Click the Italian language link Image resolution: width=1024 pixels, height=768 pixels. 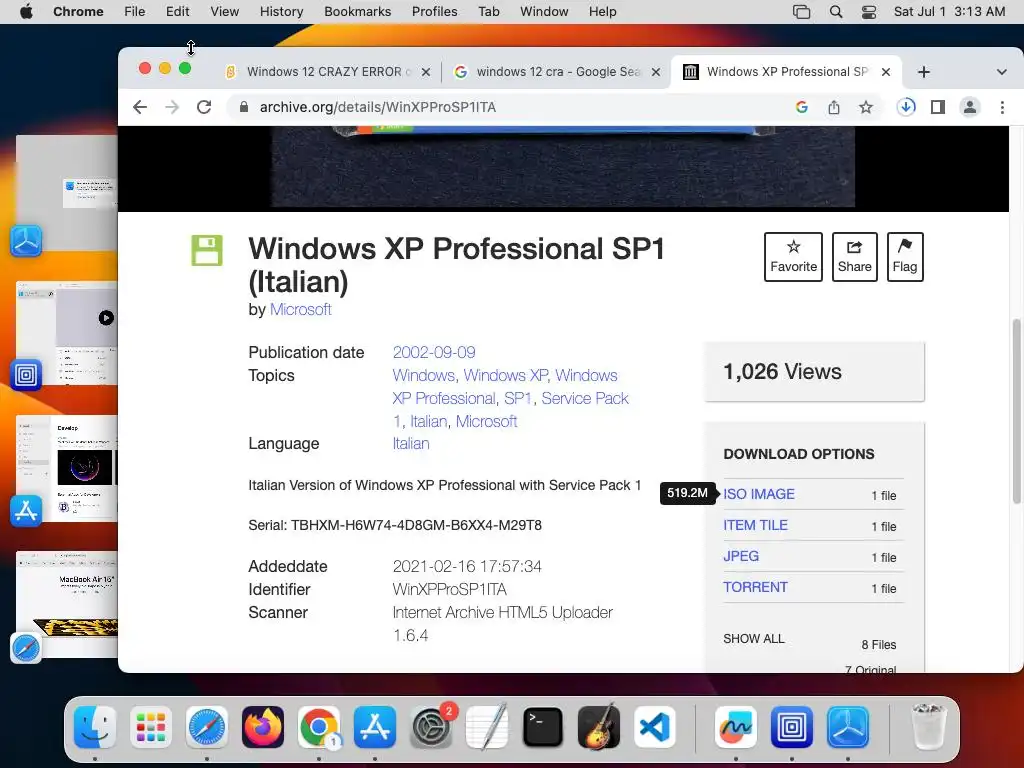(x=411, y=443)
